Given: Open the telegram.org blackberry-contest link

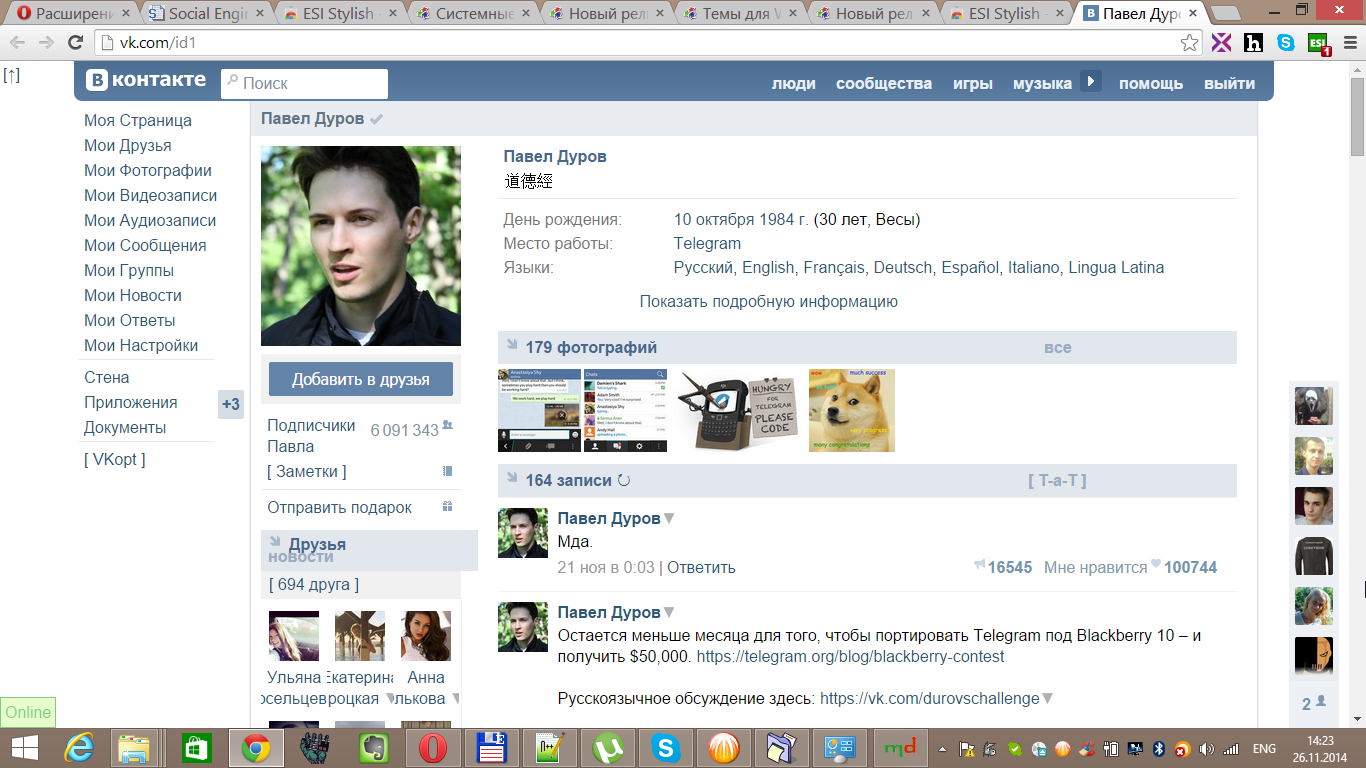Looking at the screenshot, I should coord(850,657).
